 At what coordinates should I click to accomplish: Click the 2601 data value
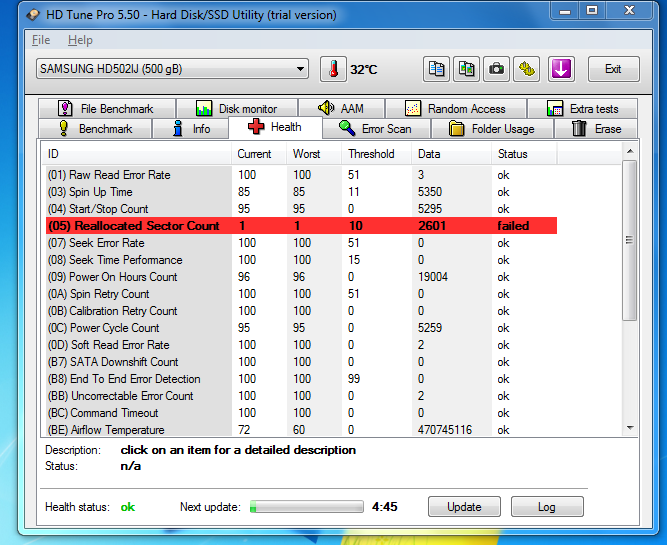[432, 225]
